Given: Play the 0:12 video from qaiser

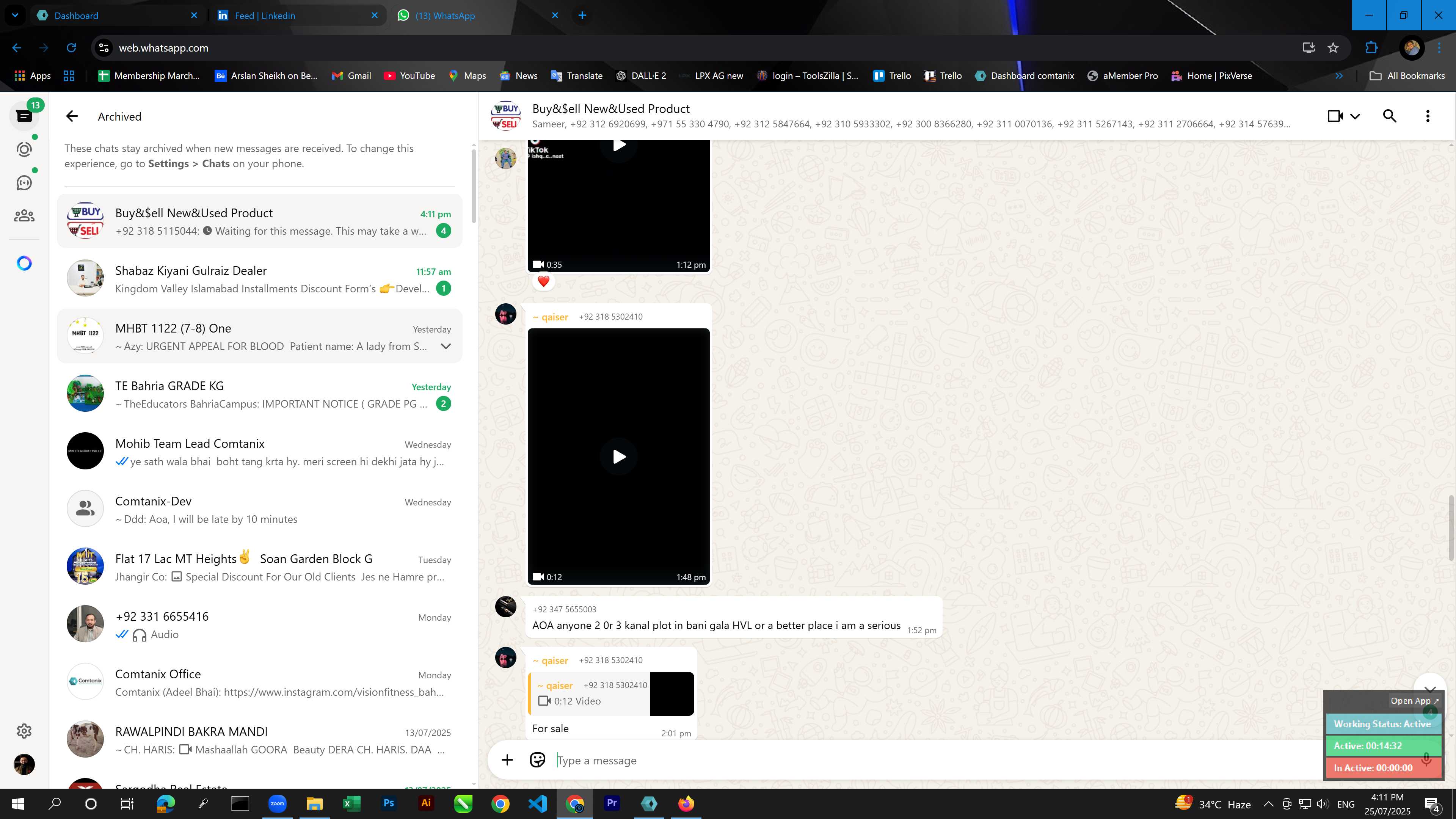Looking at the screenshot, I should 619,456.
